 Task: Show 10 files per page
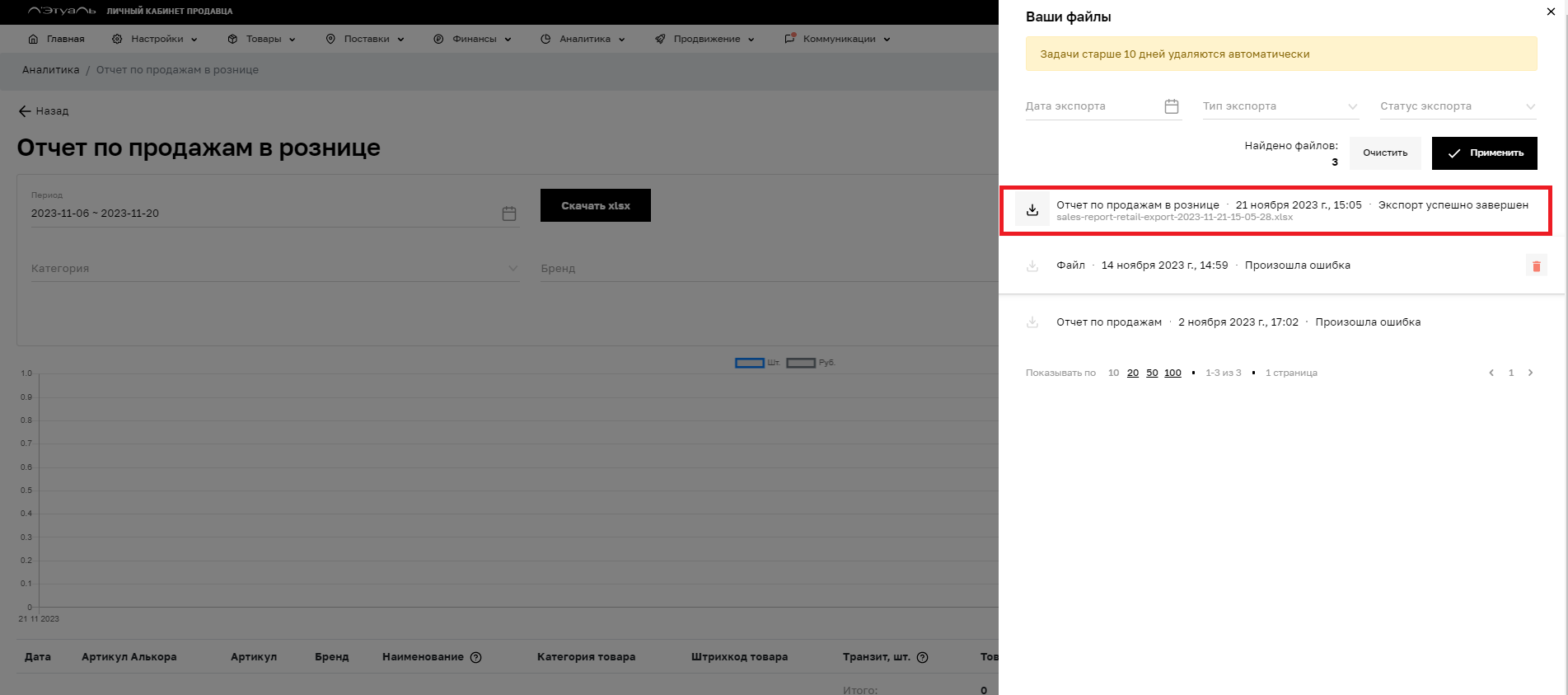coord(1113,373)
